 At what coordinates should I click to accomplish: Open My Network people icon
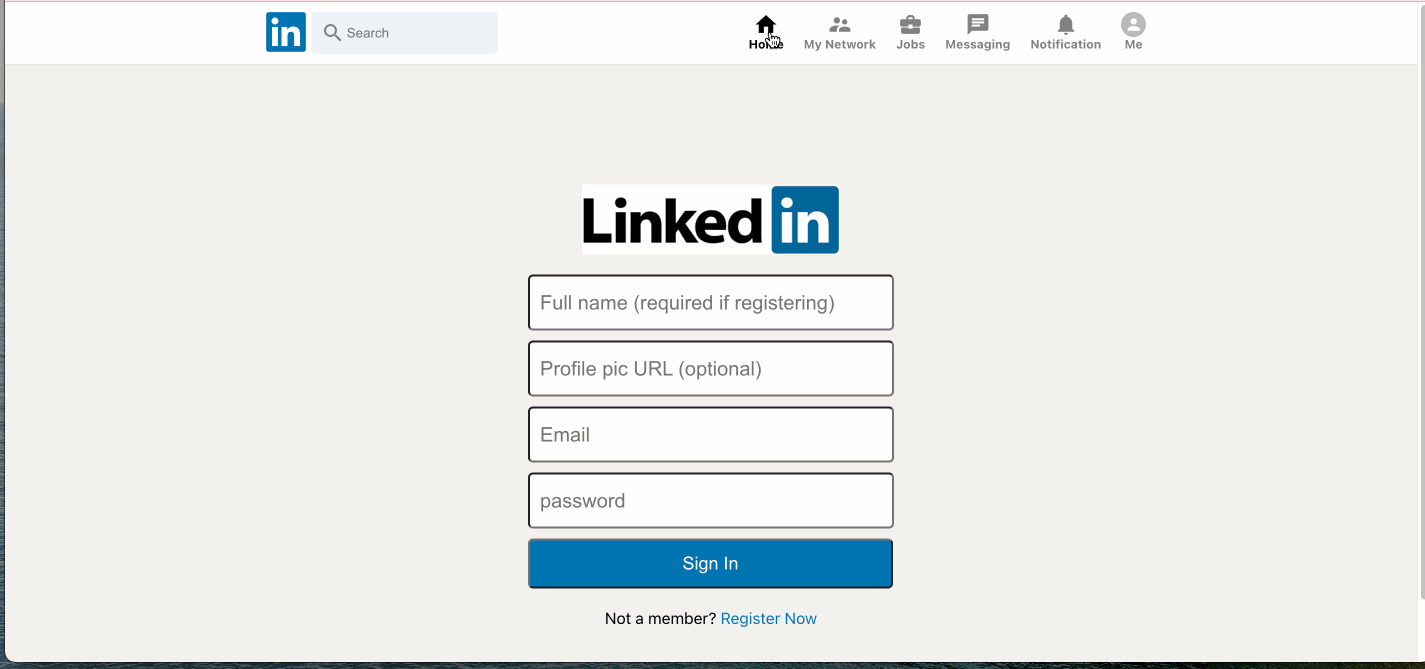[x=840, y=24]
